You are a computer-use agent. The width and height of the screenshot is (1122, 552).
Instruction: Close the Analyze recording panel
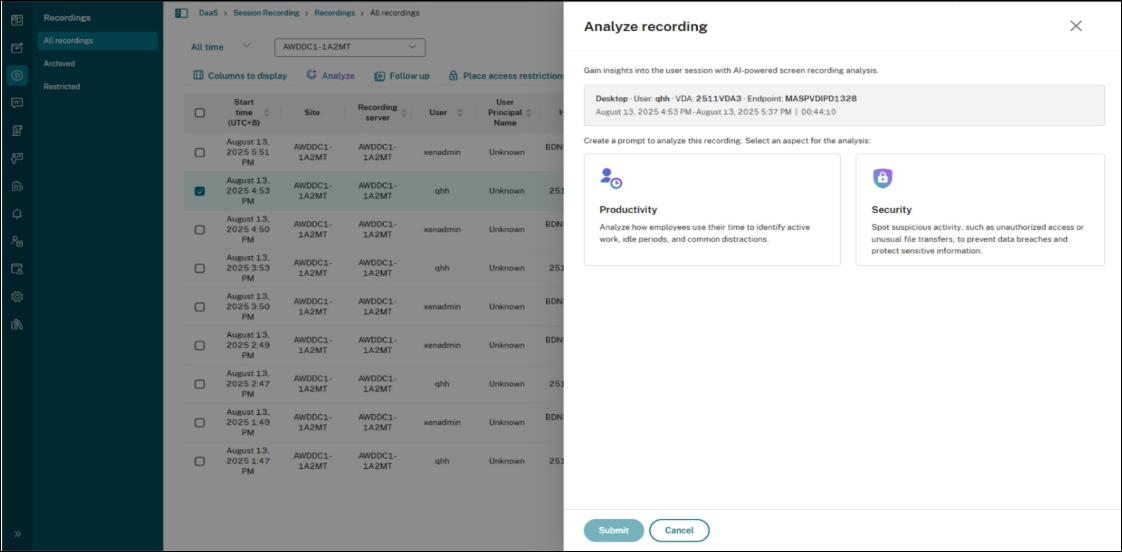1076,26
